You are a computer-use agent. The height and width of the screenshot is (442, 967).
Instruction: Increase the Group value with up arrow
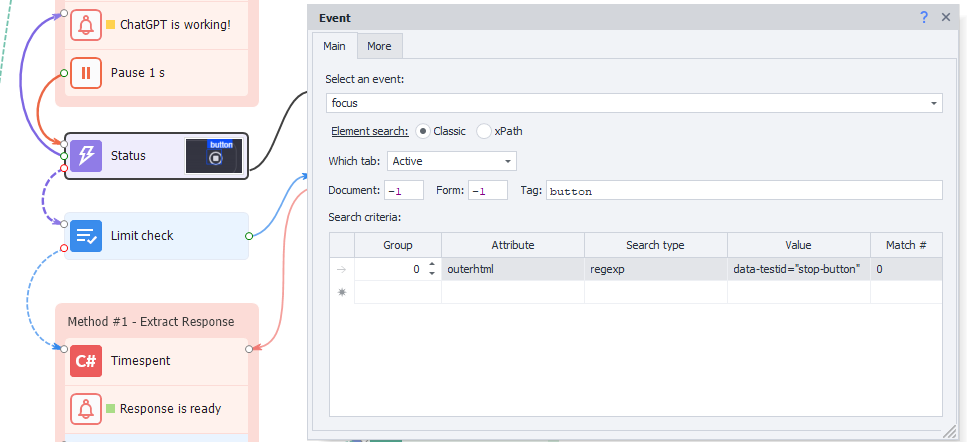[x=432, y=264]
